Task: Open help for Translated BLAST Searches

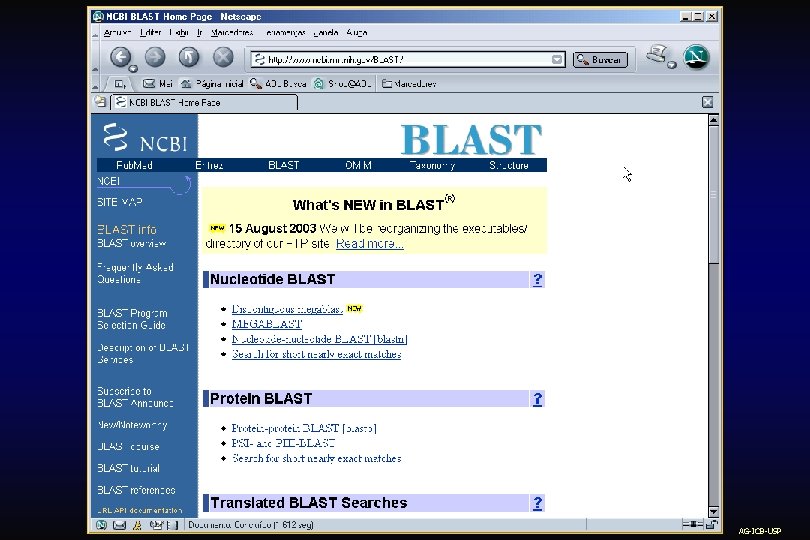Action: pos(537,503)
